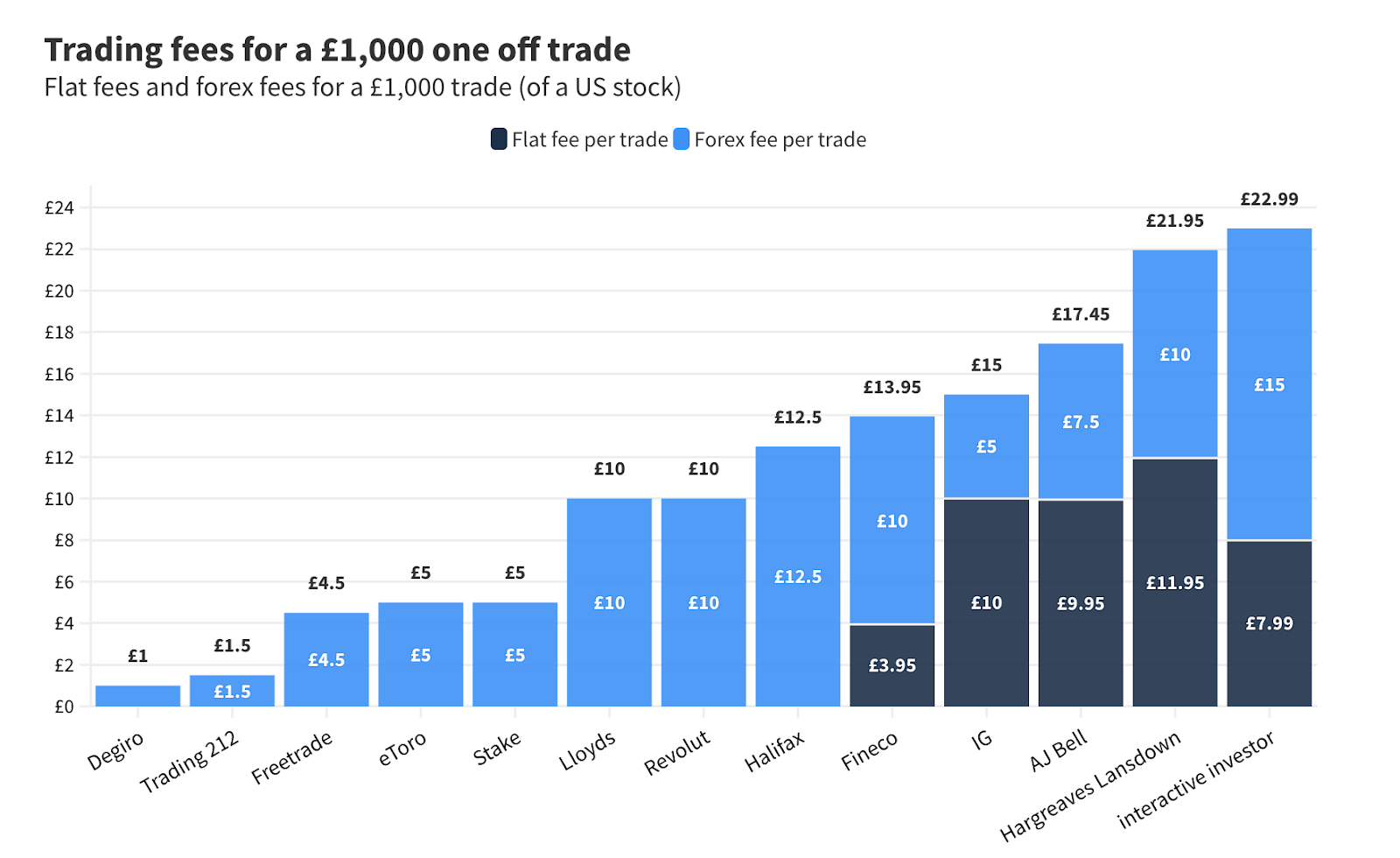The height and width of the screenshot is (858, 1400).
Task: Toggle the 'Flat fee per trade' legend label
Action: pyautogui.click(x=590, y=140)
